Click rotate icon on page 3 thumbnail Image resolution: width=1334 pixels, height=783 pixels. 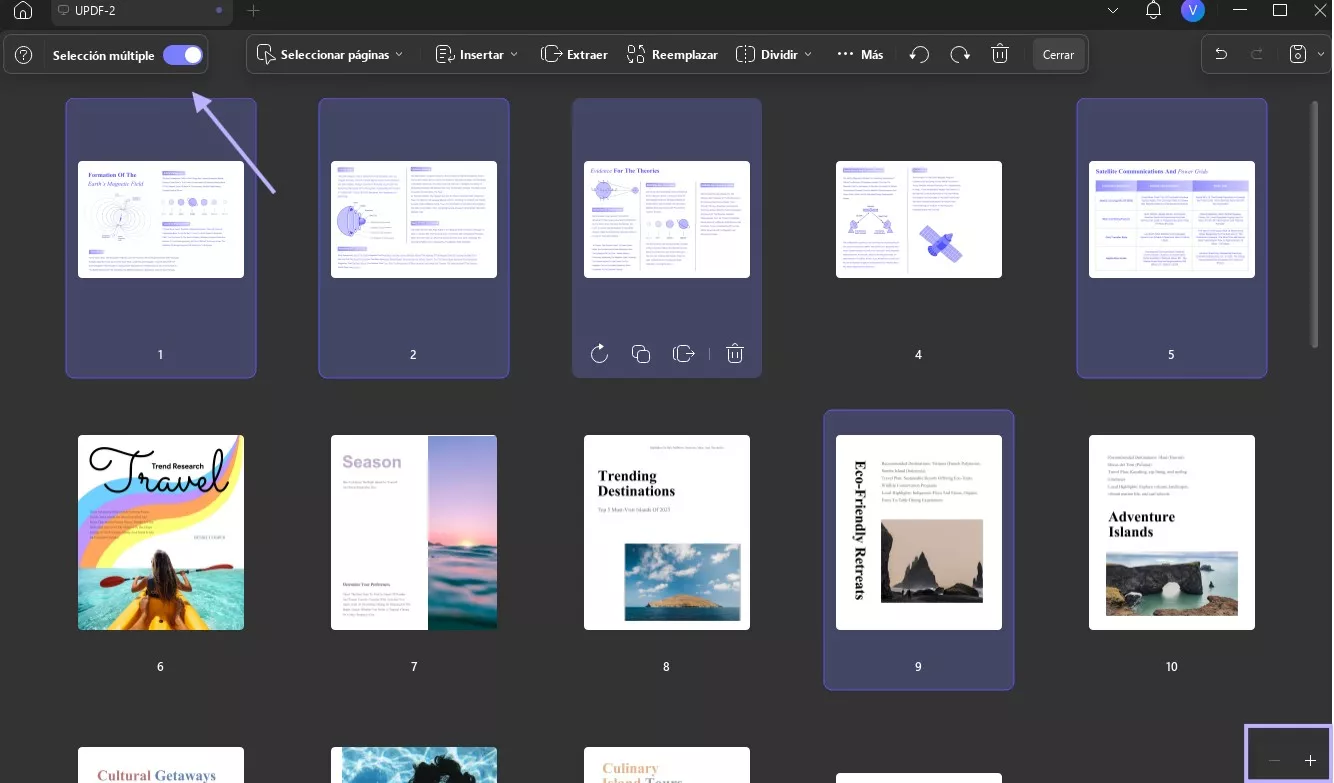coord(599,354)
